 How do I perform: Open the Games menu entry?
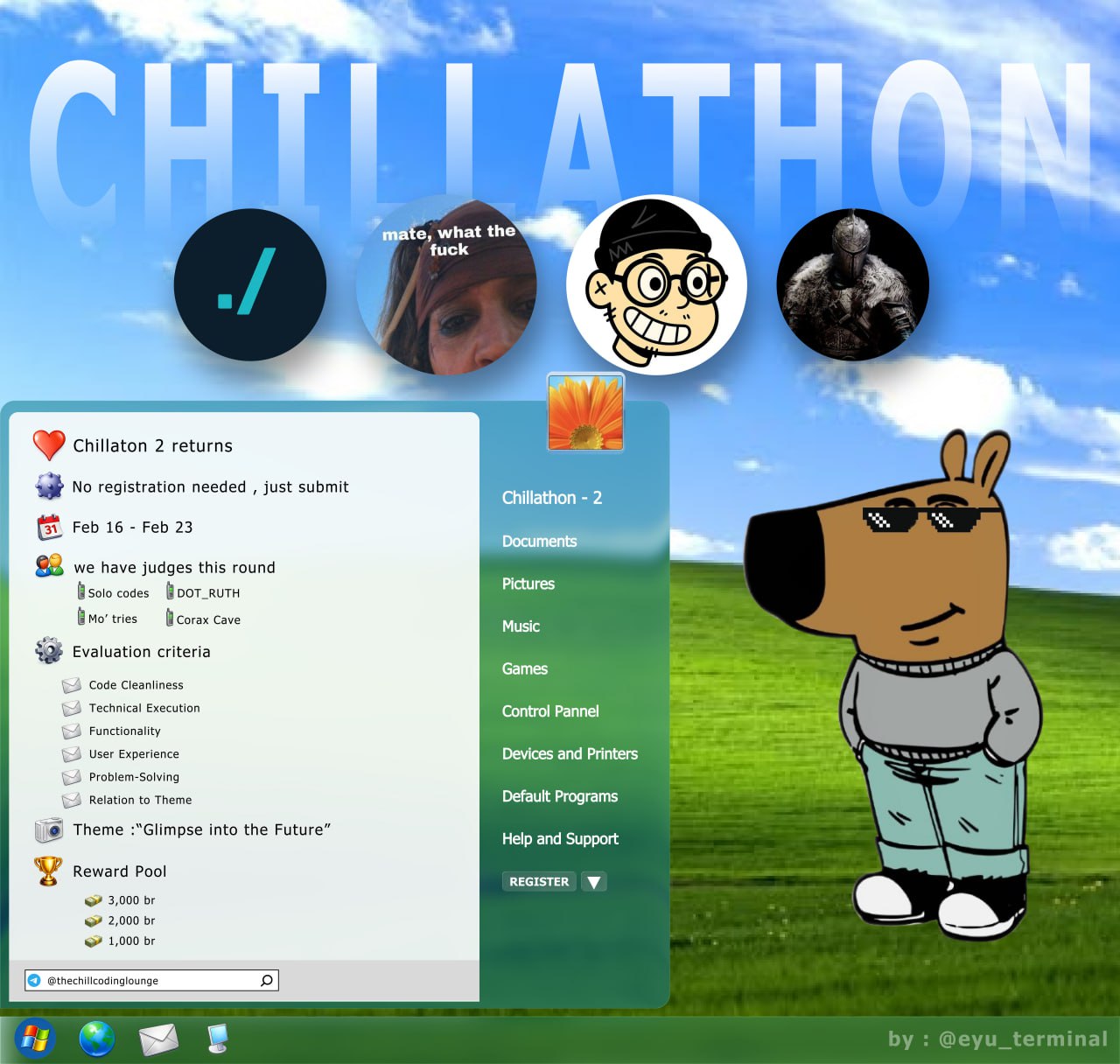[525, 669]
